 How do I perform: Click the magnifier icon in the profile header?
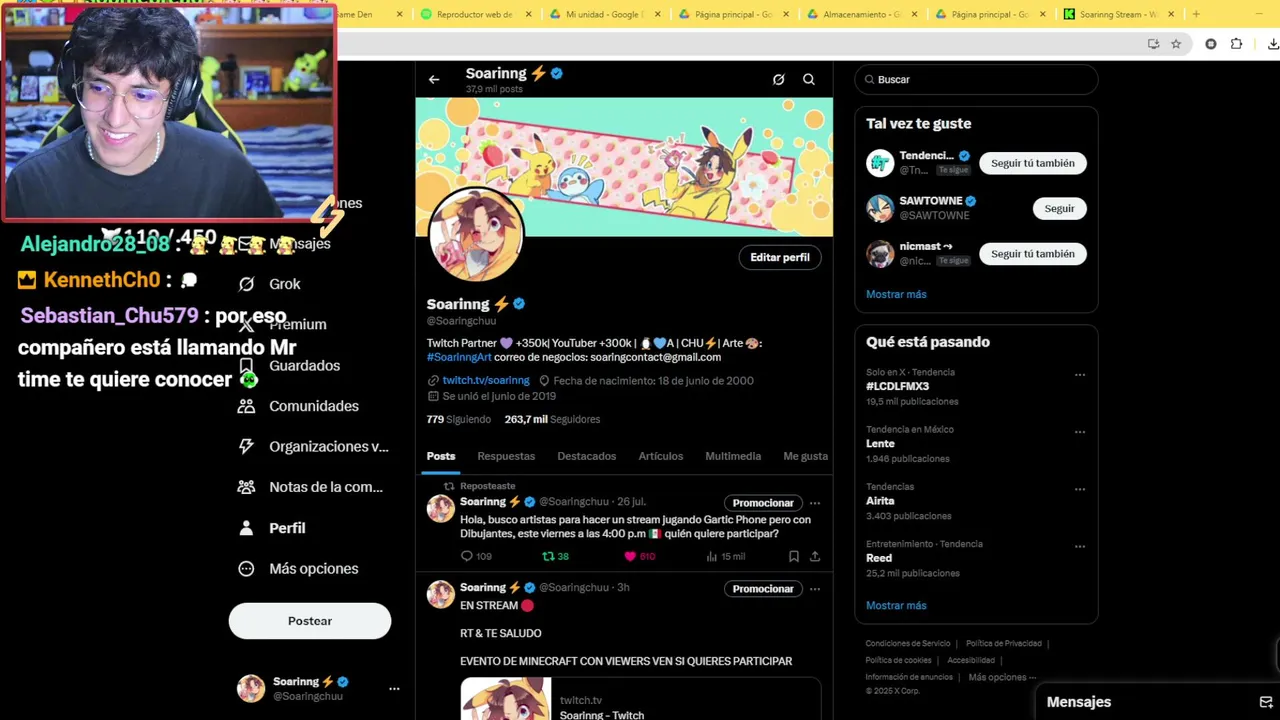tap(809, 79)
